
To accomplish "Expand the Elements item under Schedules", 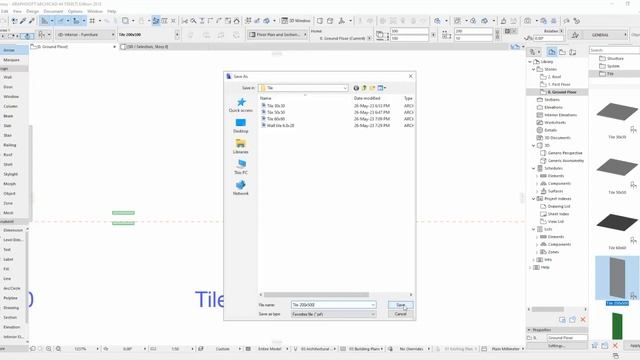I will [537, 176].
